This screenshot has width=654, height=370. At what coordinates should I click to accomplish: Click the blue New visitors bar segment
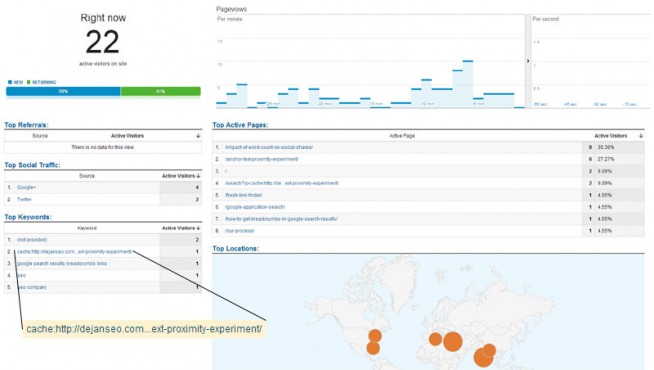63,91
